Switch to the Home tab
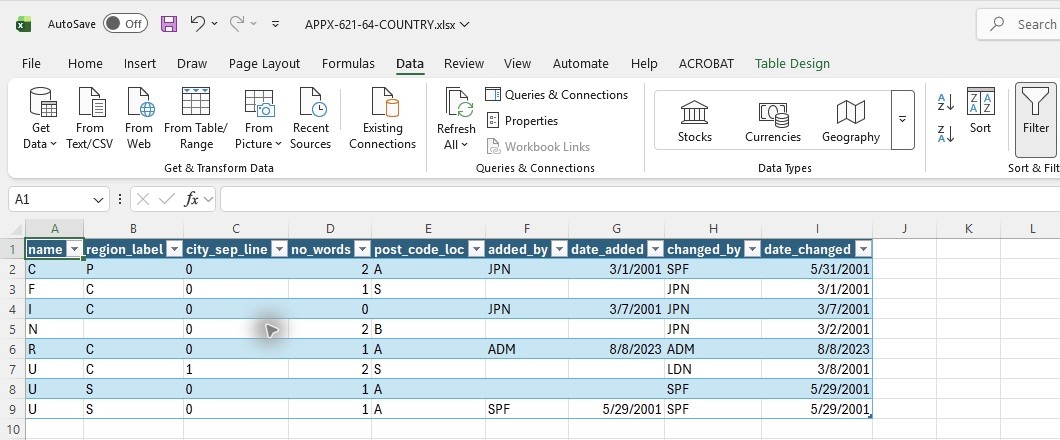The image size is (1060, 440). coord(85,64)
